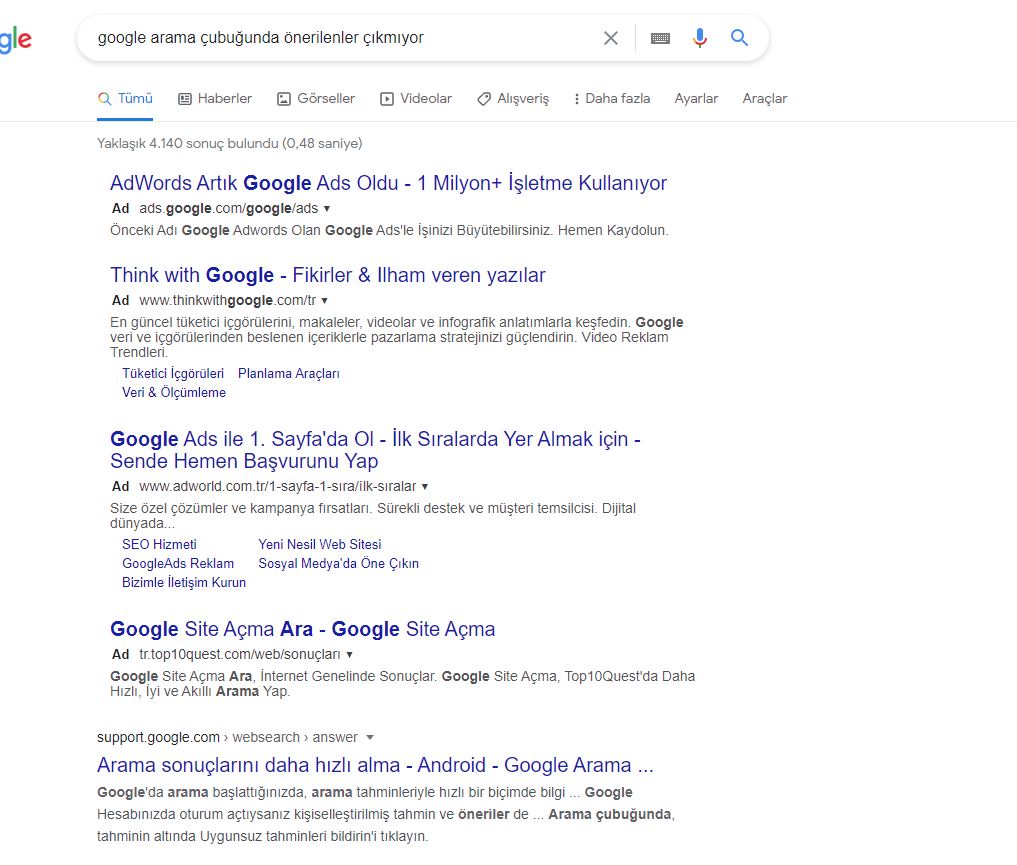Expand the Daha fazla menu
The height and width of the screenshot is (865, 1017).
pyautogui.click(x=612, y=99)
